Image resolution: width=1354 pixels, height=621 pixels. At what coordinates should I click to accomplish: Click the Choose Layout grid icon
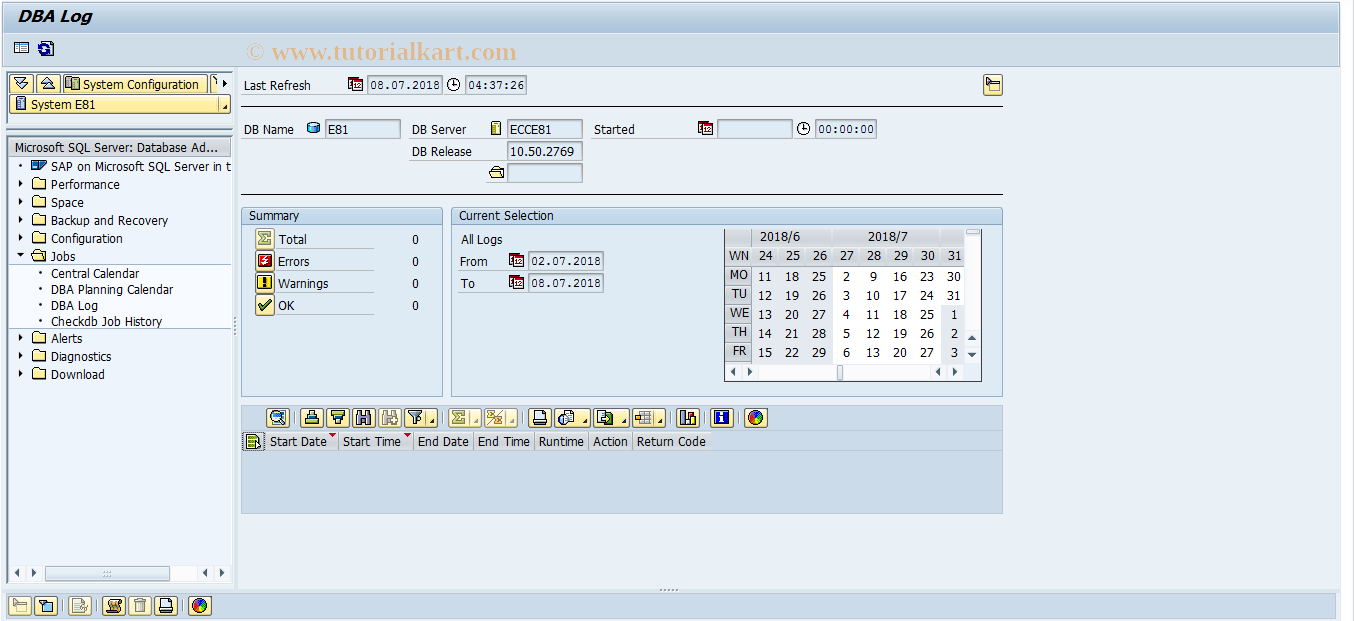(x=644, y=418)
